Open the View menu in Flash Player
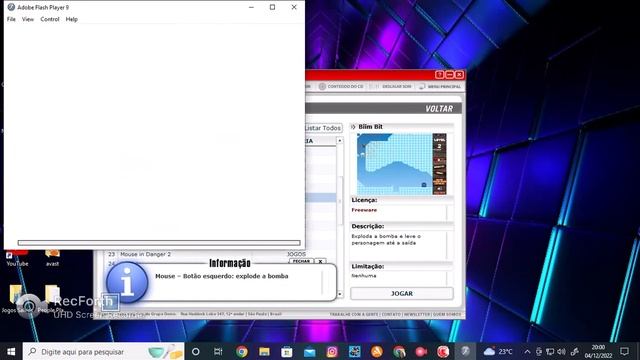This screenshot has height=360, width=640. 28,19
